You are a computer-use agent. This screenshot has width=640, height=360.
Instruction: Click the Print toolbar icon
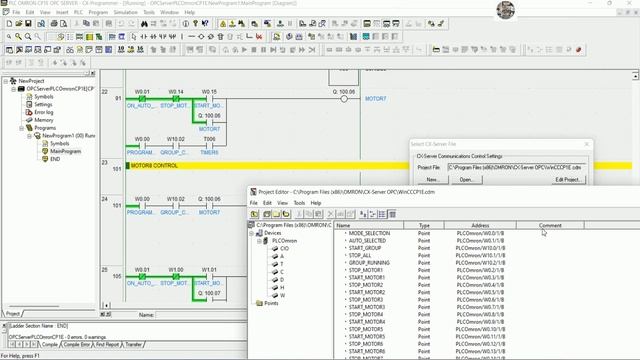tap(54, 24)
